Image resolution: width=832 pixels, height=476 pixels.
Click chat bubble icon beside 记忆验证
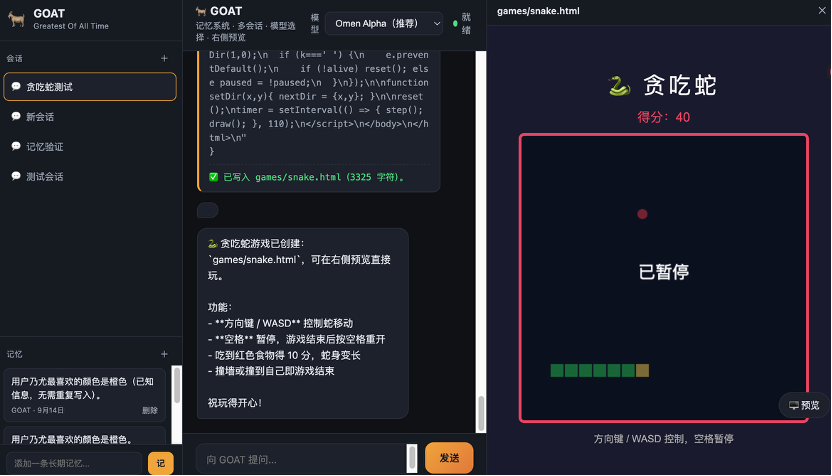pos(16,146)
